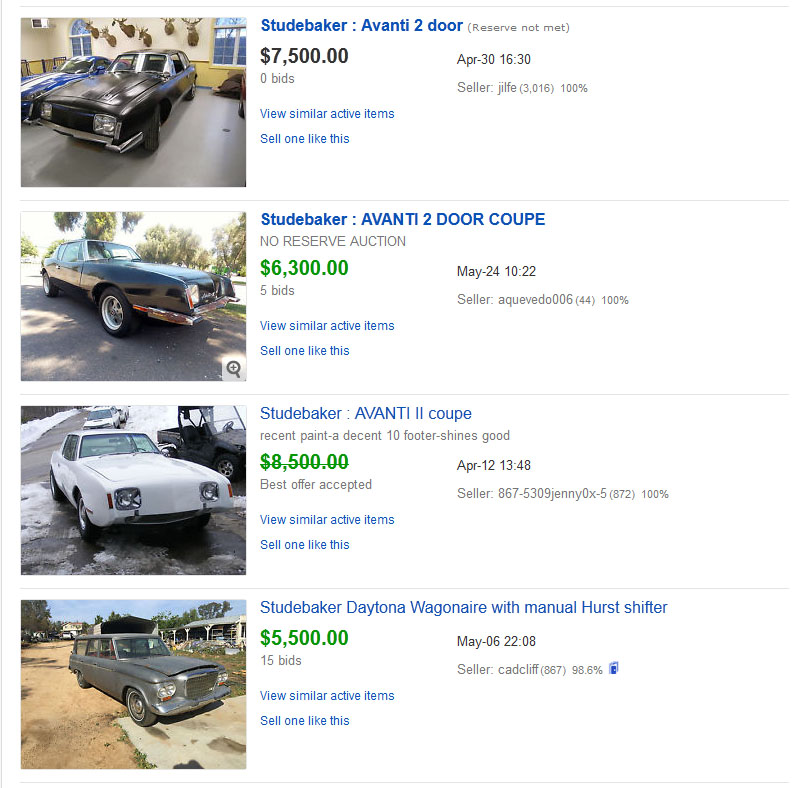Open the white Avanti II snow photo
The image size is (807, 788).
(133, 490)
